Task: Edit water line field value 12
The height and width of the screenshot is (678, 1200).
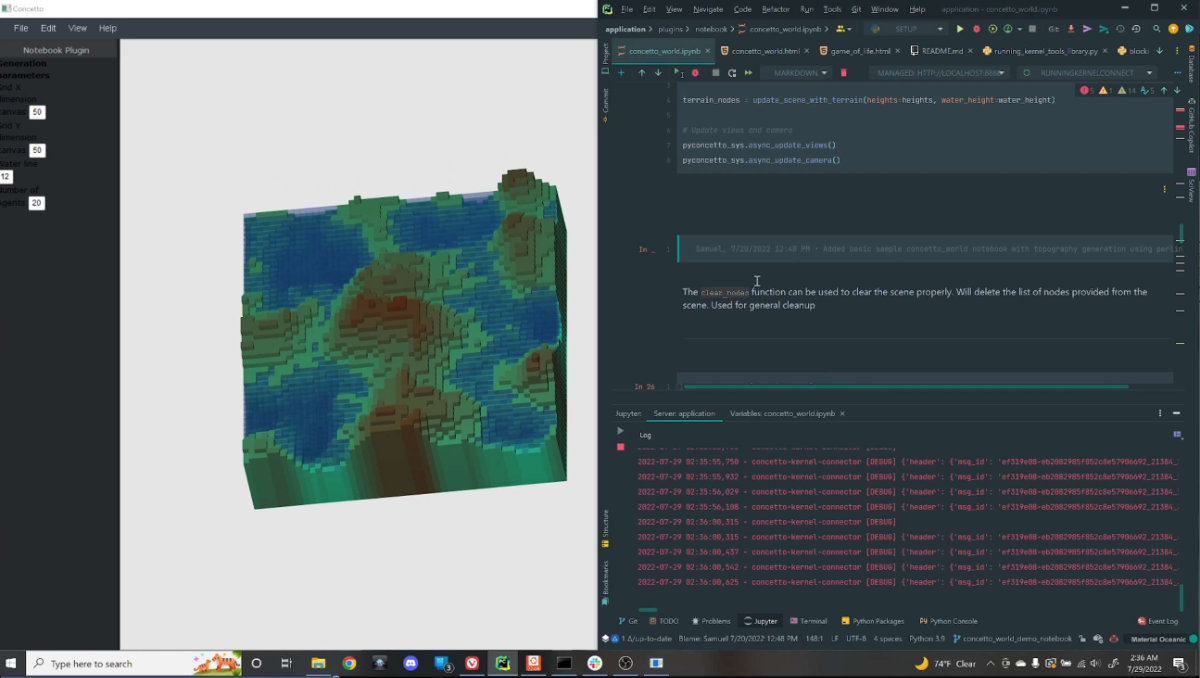Action: point(5,177)
